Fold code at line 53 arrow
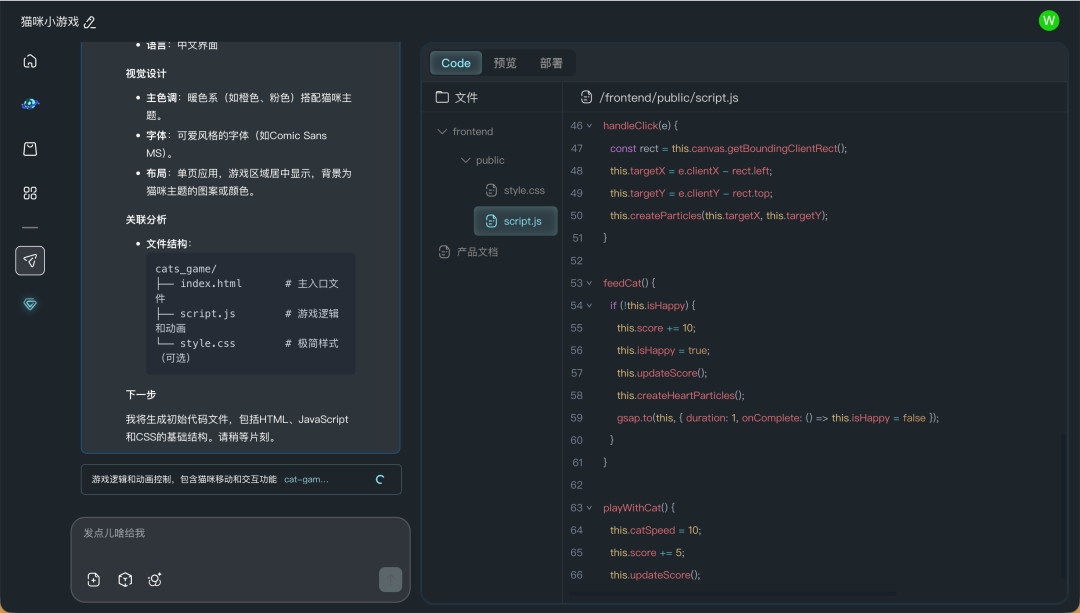Image resolution: width=1080 pixels, height=613 pixels. click(589, 283)
